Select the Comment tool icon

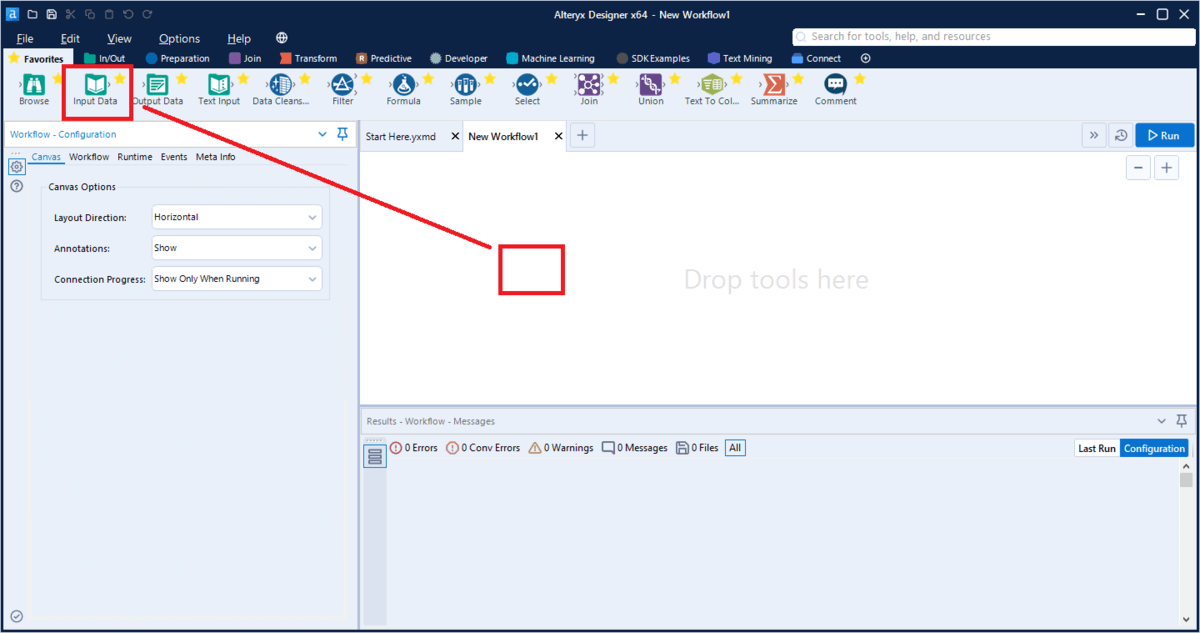click(x=836, y=85)
